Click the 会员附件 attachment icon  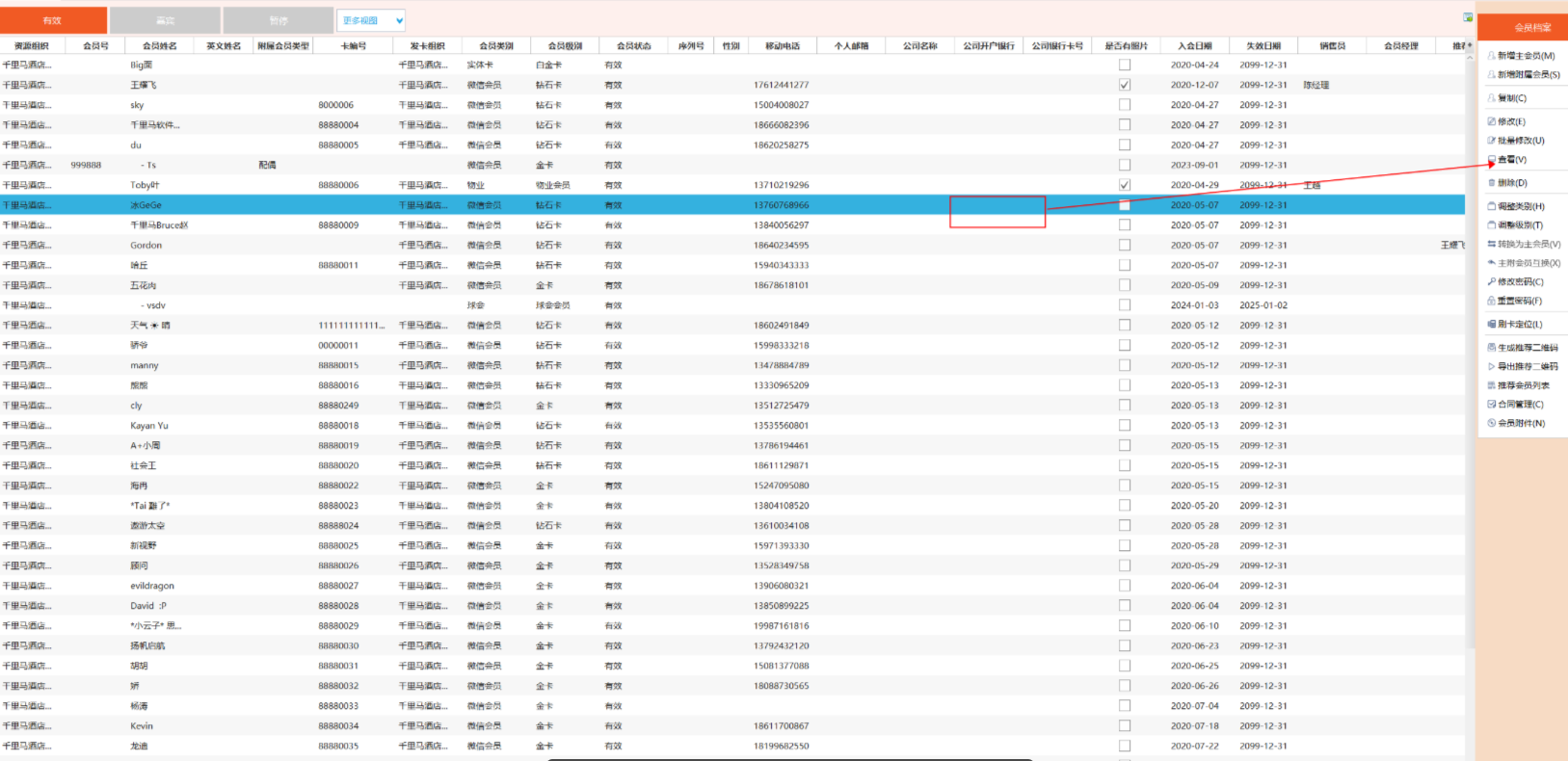pyautogui.click(x=1492, y=423)
